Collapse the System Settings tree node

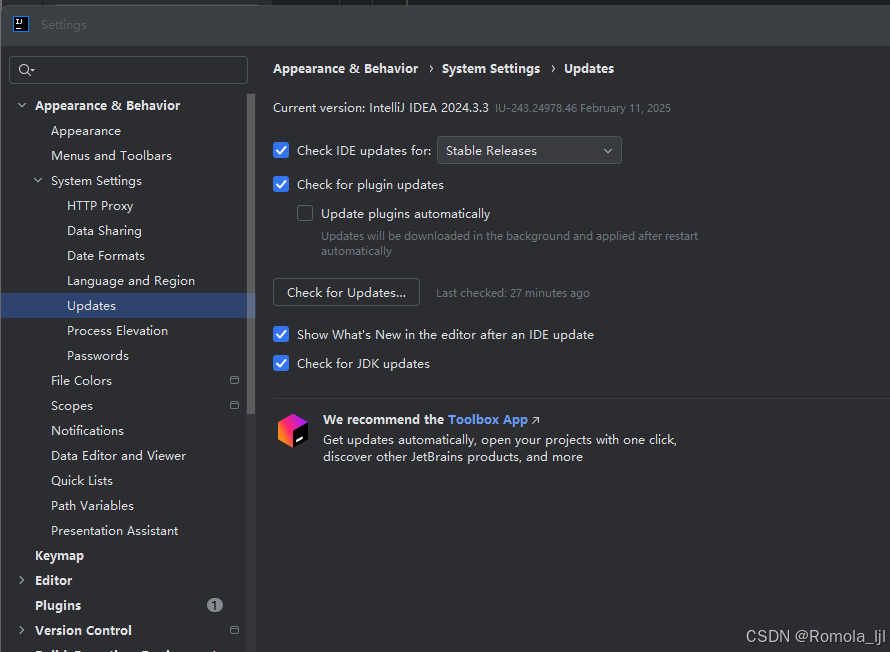point(38,180)
